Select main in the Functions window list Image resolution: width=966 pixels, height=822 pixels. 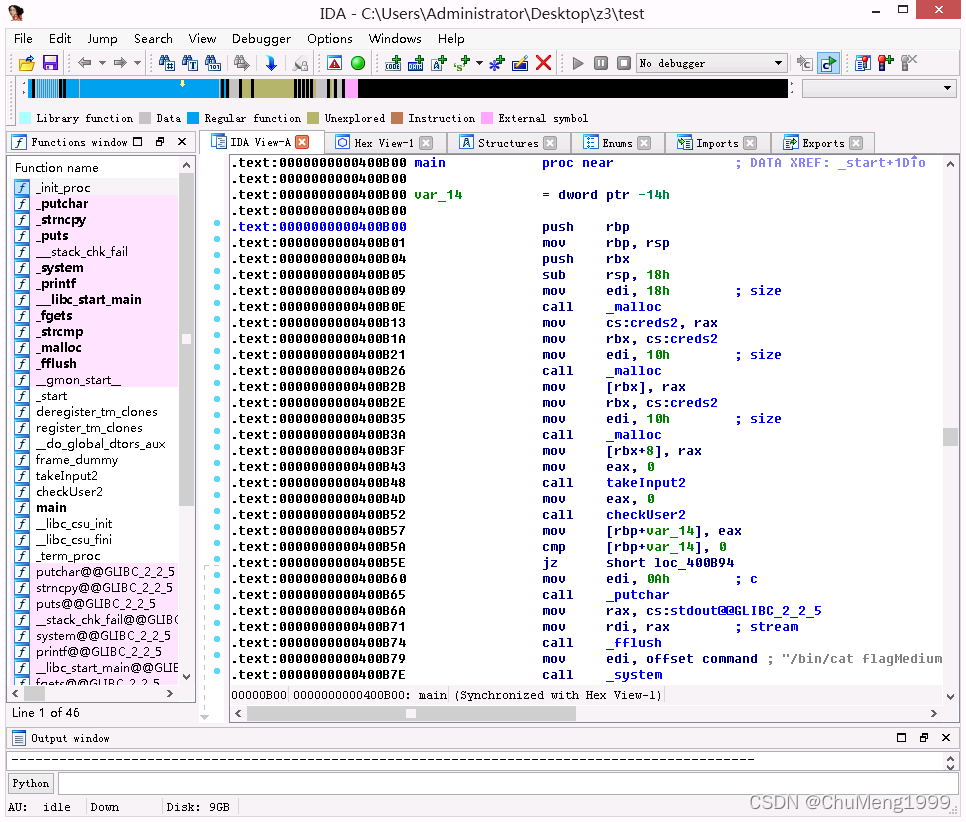click(x=51, y=508)
